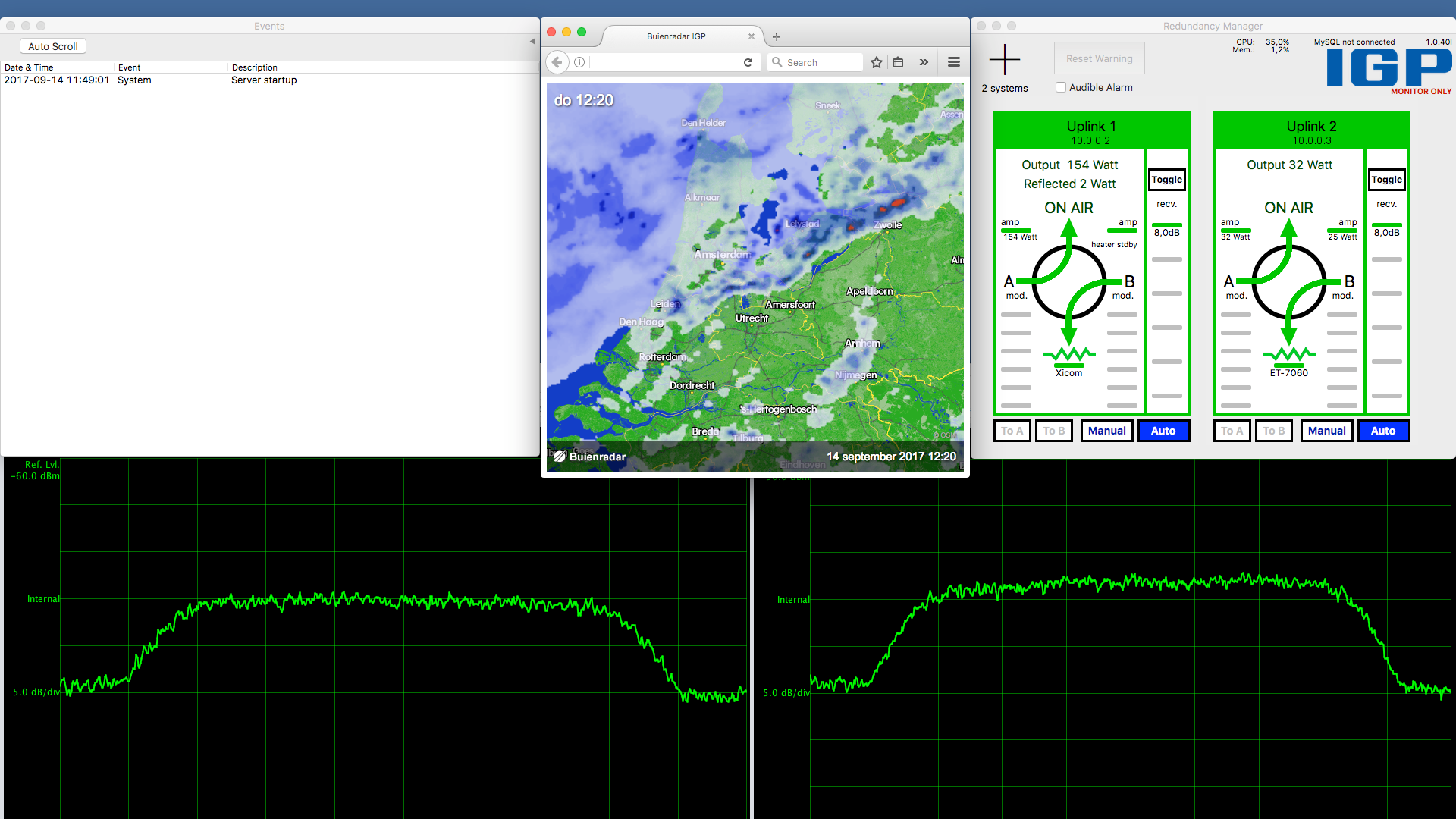
Task: Open a new browser tab
Action: [x=777, y=36]
